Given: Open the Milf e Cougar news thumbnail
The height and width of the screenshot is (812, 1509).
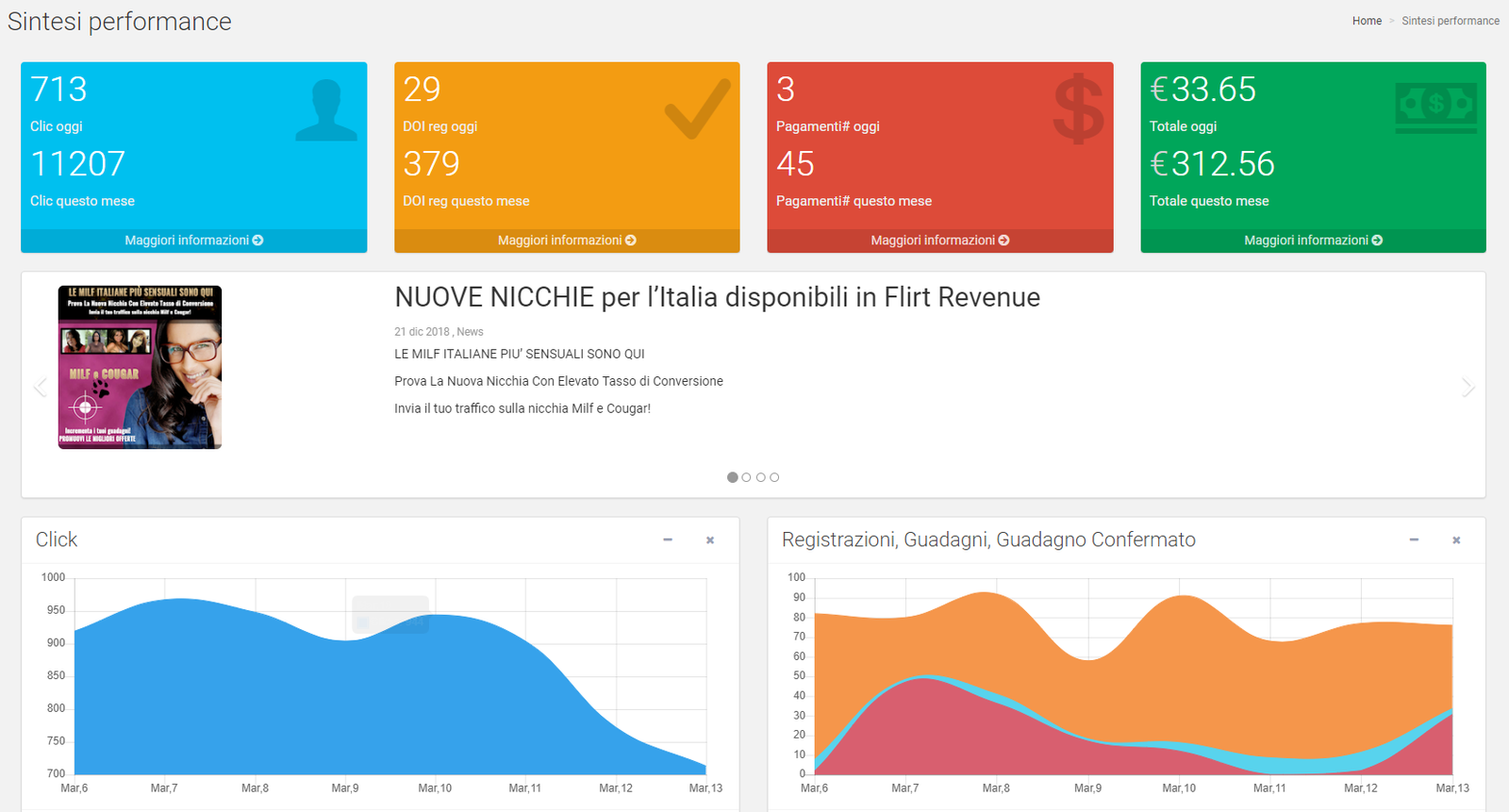Looking at the screenshot, I should point(140,367).
